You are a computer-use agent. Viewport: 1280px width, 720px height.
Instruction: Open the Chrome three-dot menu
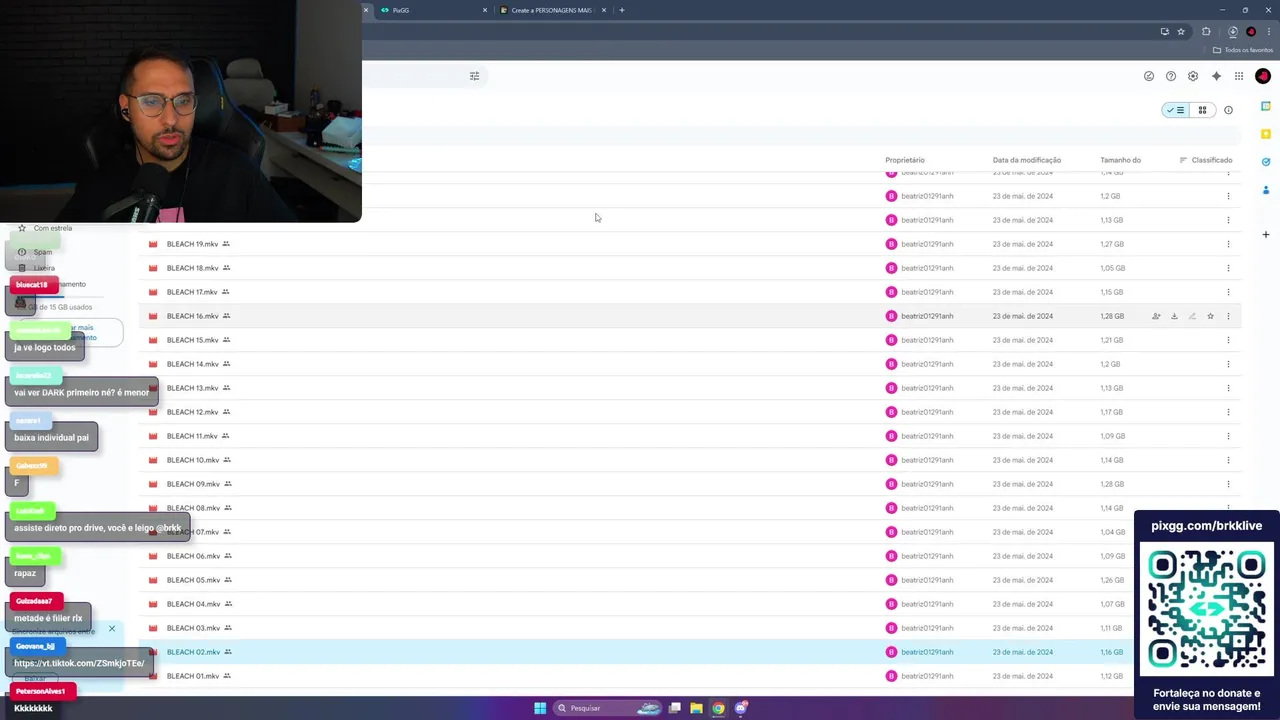[x=1269, y=32]
